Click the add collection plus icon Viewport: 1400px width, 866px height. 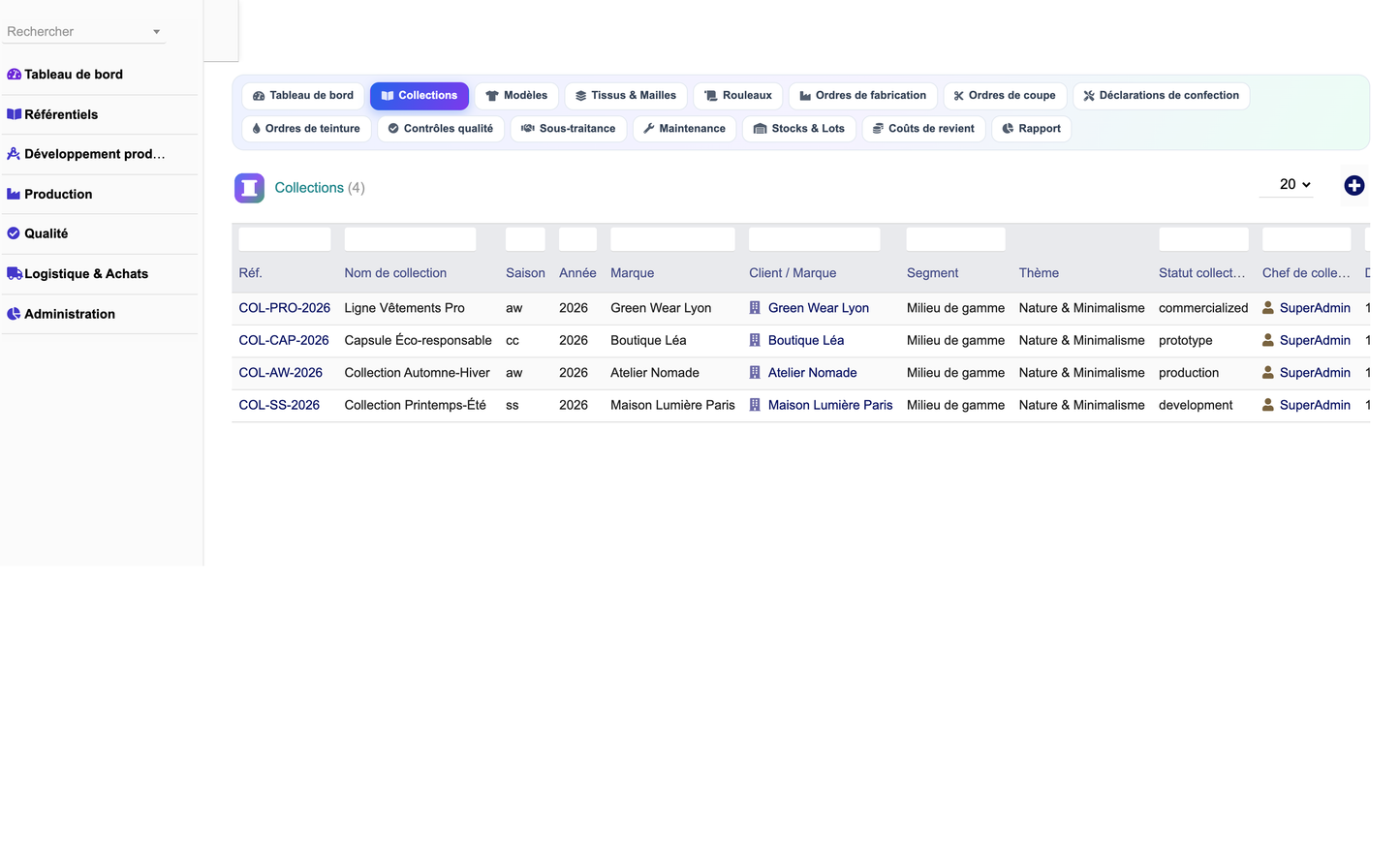click(1353, 186)
